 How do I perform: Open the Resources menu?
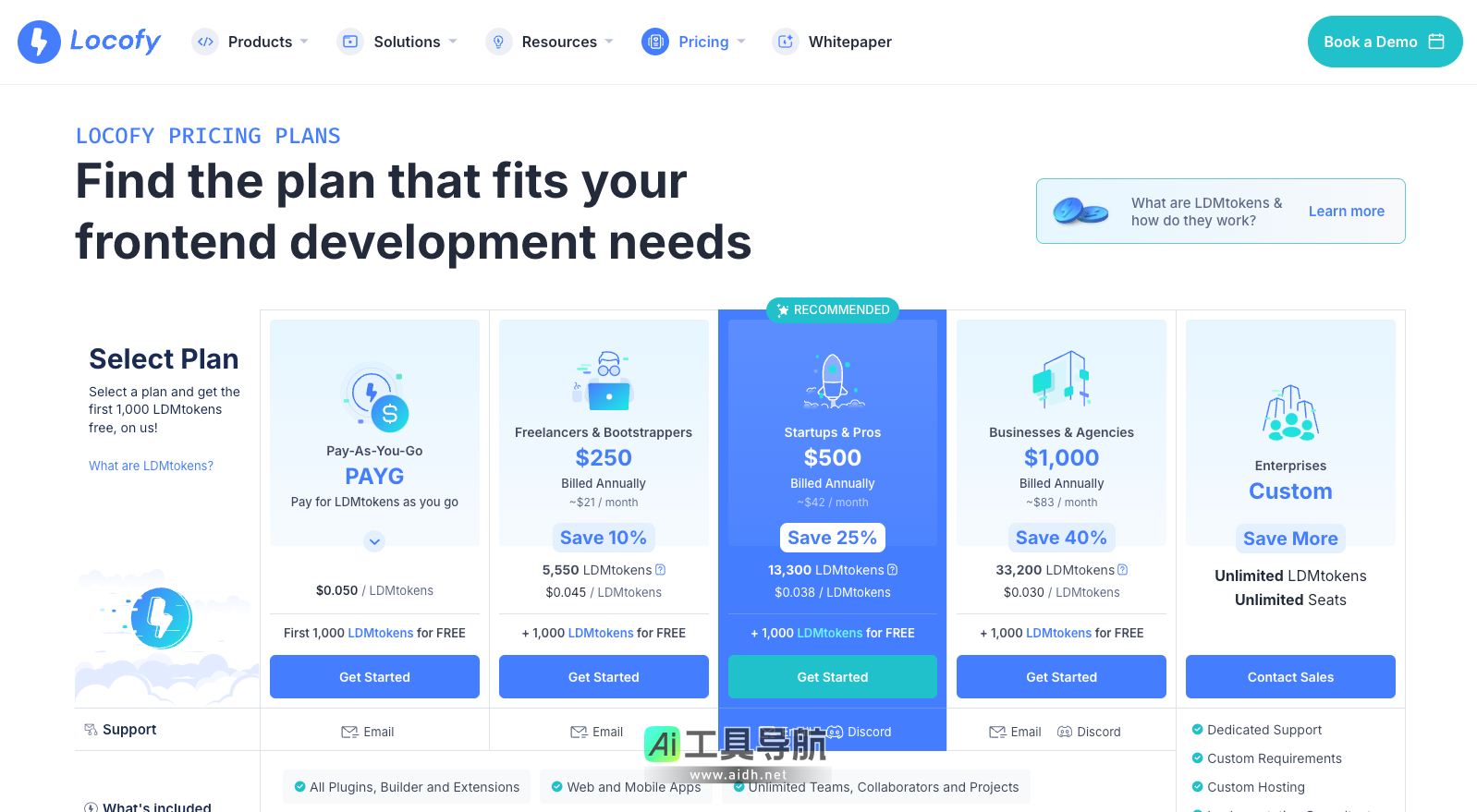pyautogui.click(x=559, y=42)
